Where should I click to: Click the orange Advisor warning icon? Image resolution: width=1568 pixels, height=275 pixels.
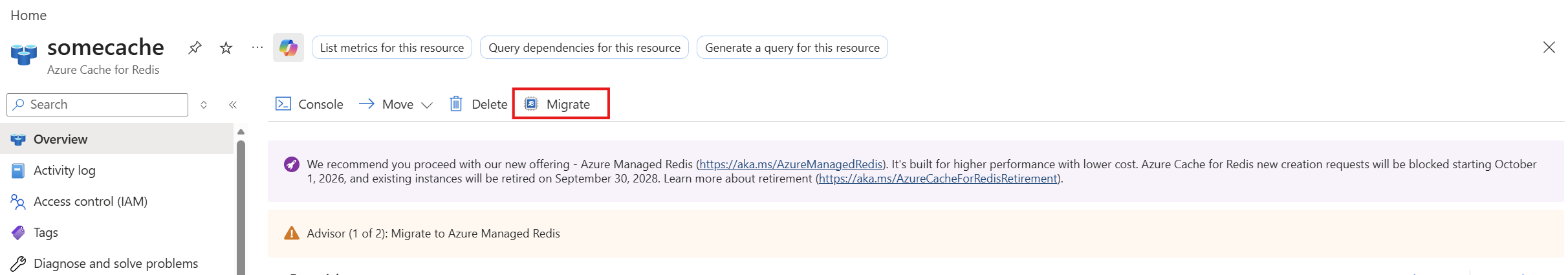tap(292, 233)
